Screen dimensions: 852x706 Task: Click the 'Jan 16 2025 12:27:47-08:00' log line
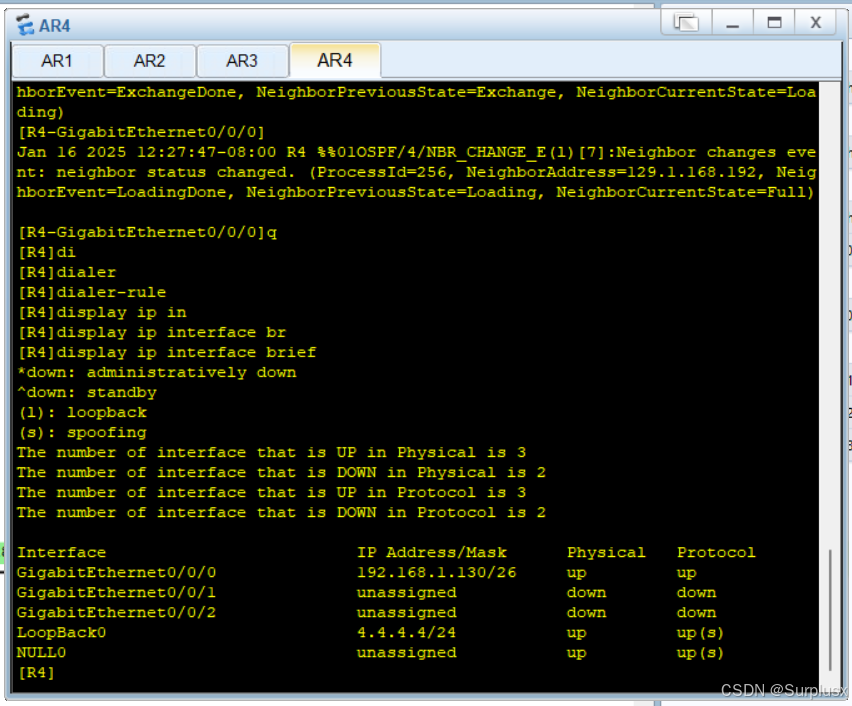(x=416, y=152)
